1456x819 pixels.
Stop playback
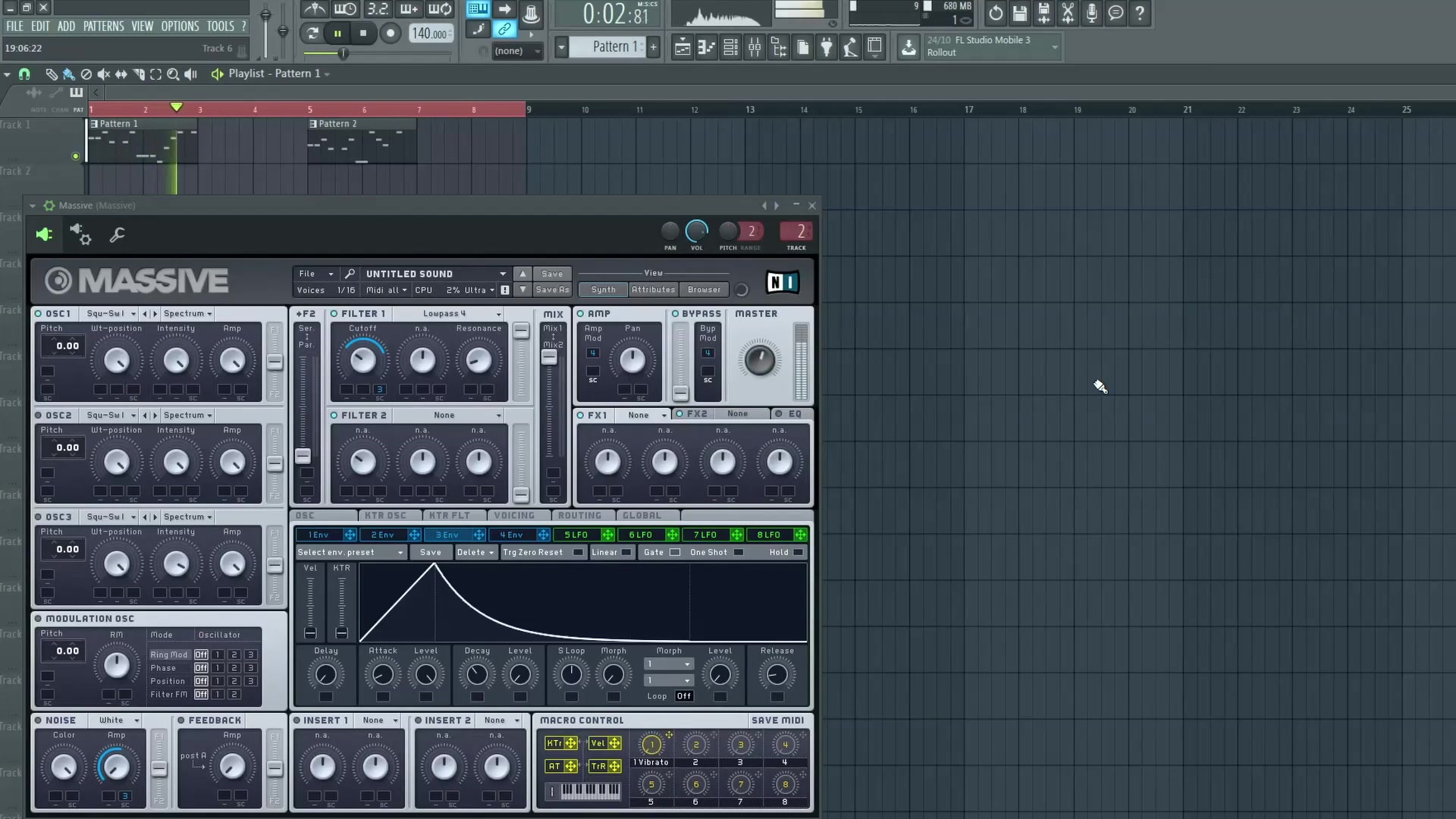tap(363, 33)
